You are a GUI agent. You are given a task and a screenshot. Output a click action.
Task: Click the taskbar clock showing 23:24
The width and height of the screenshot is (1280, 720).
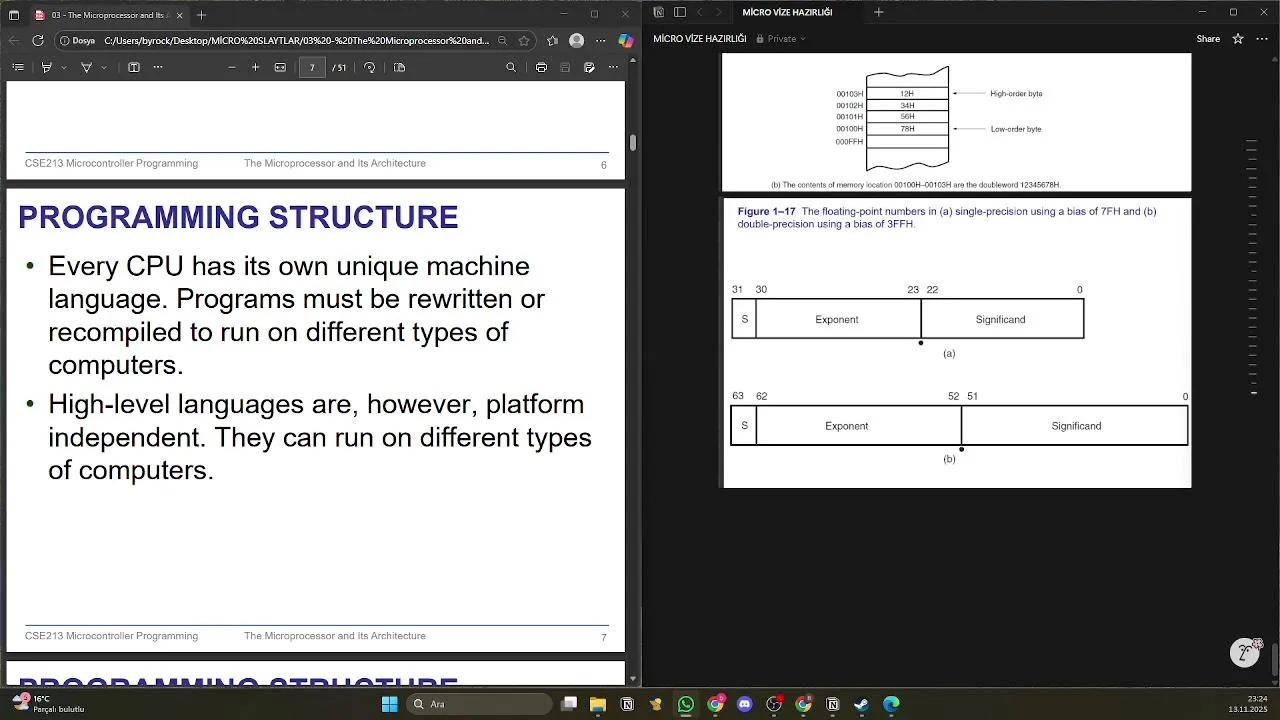[1248, 704]
